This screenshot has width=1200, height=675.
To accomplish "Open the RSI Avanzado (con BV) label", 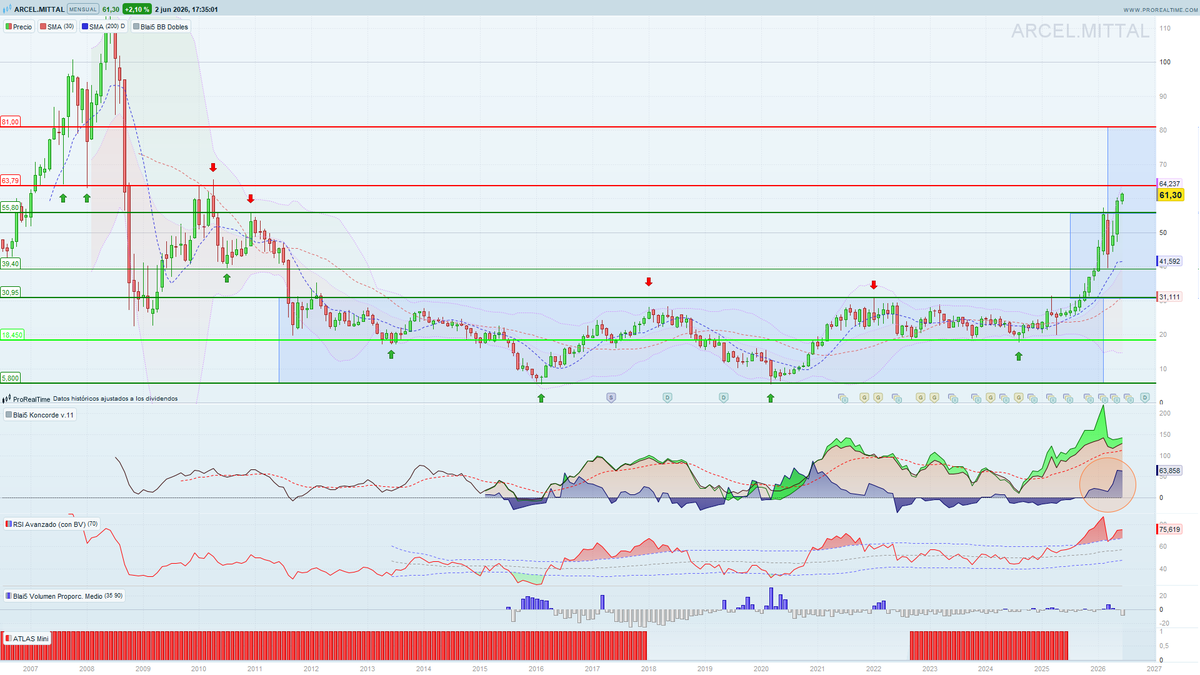I will [51, 523].
